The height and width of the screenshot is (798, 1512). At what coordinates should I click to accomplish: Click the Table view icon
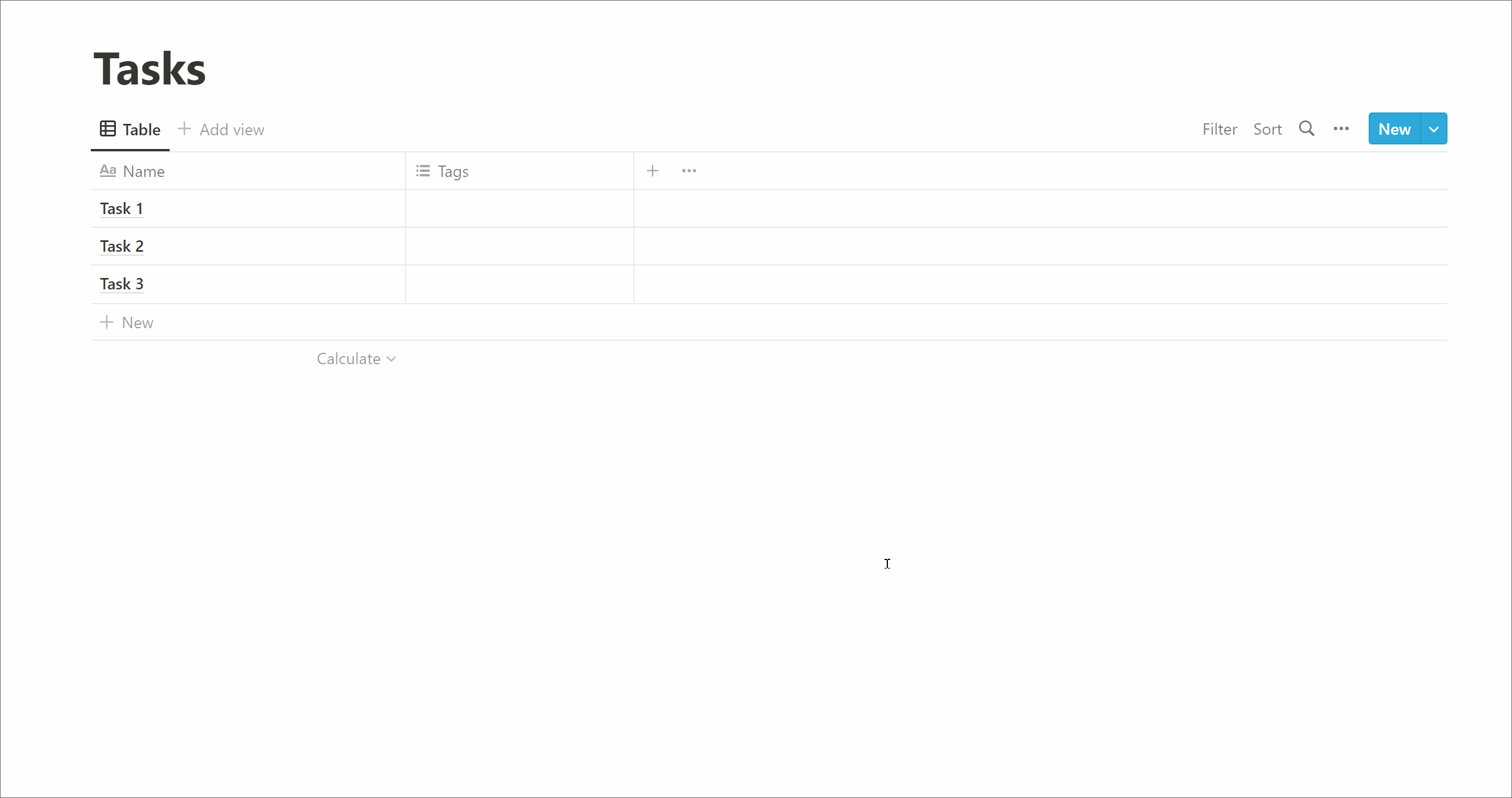point(107,128)
